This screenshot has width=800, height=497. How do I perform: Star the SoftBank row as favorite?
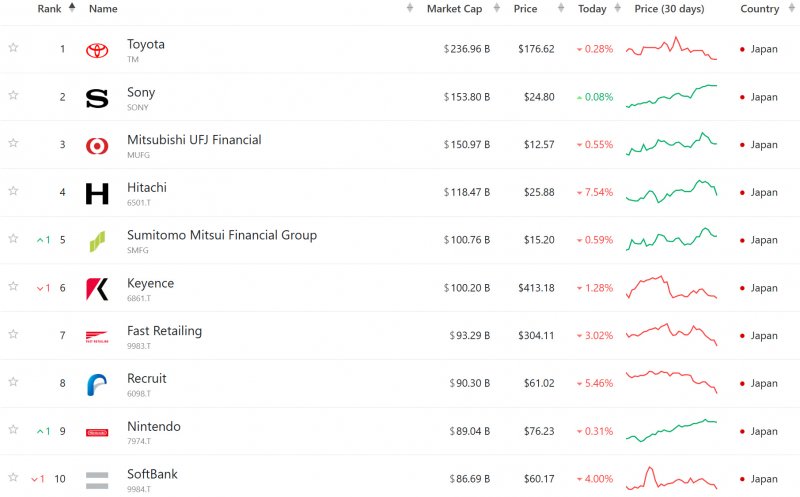[x=13, y=477]
